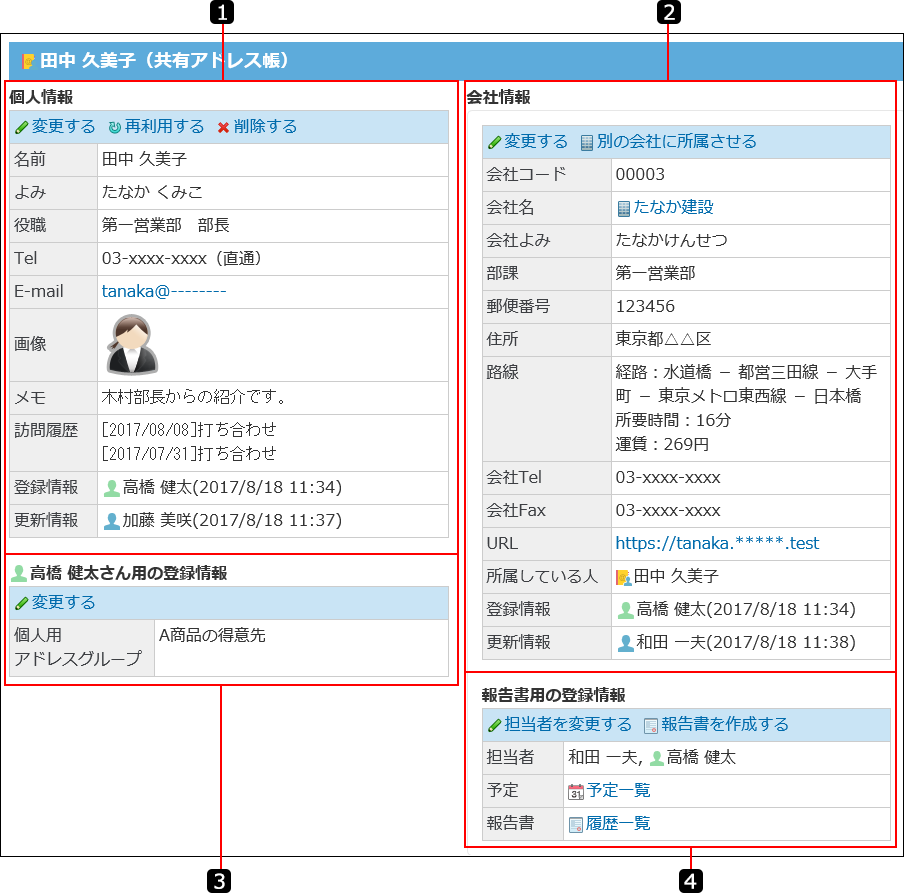The height and width of the screenshot is (893, 904).
Task: Open the たなか建設 company name link
Action: tap(673, 207)
